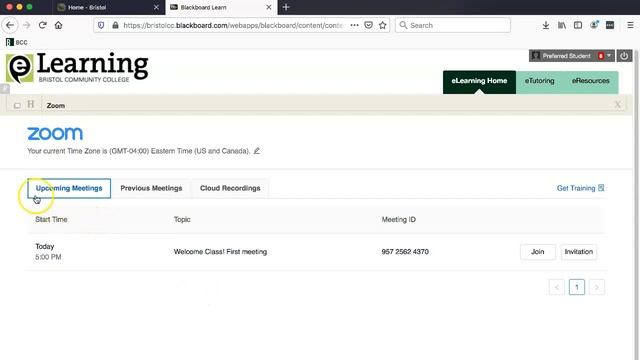Edit the time zone pencil icon

pos(256,151)
